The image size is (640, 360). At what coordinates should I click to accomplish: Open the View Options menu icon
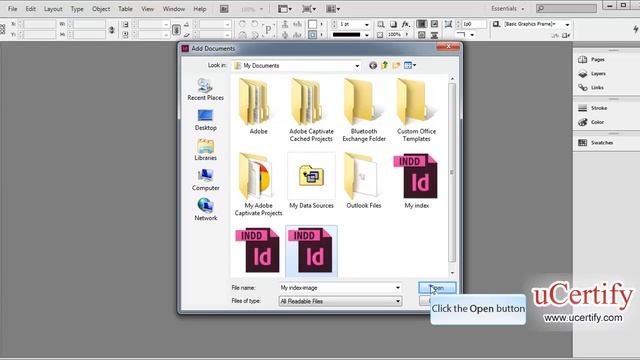click(284, 9)
